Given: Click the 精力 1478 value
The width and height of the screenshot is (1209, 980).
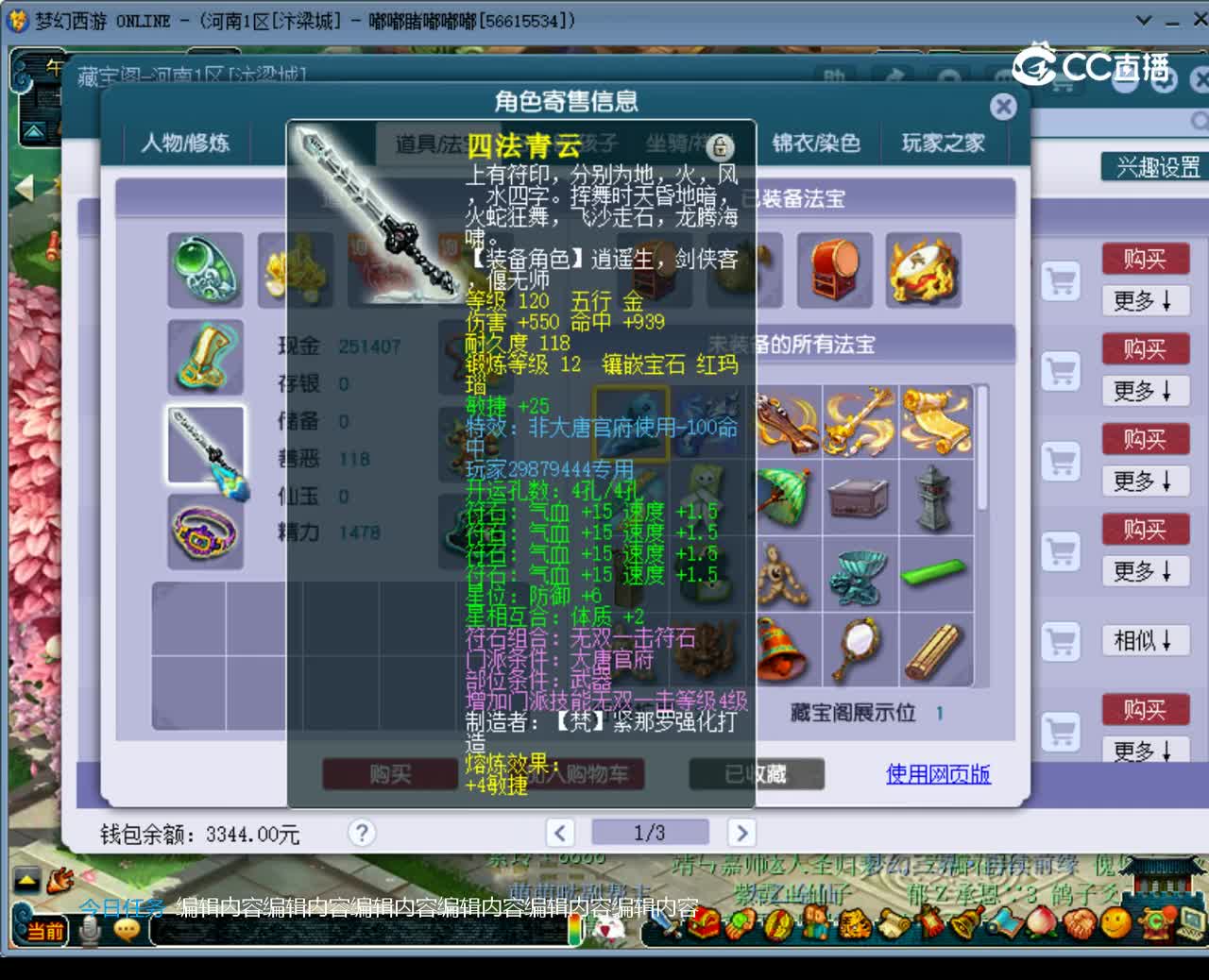Looking at the screenshot, I should pos(359,532).
